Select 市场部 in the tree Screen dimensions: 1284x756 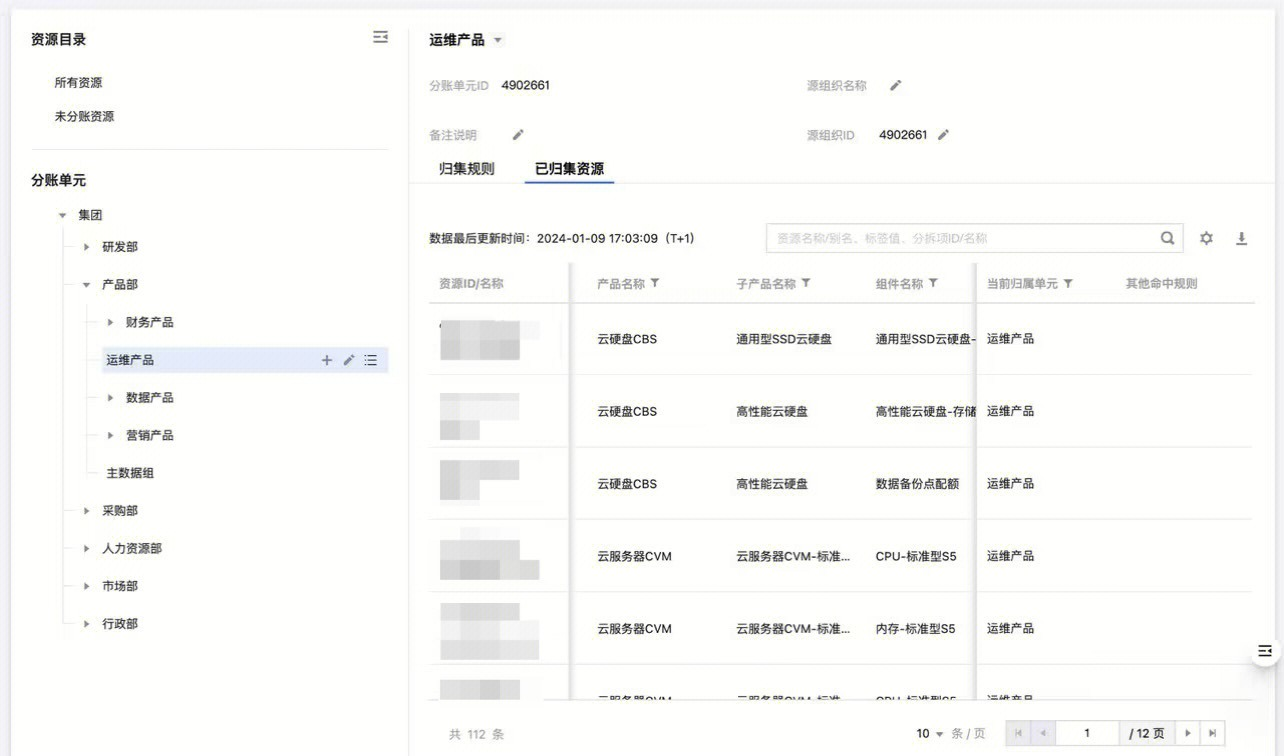(x=120, y=586)
